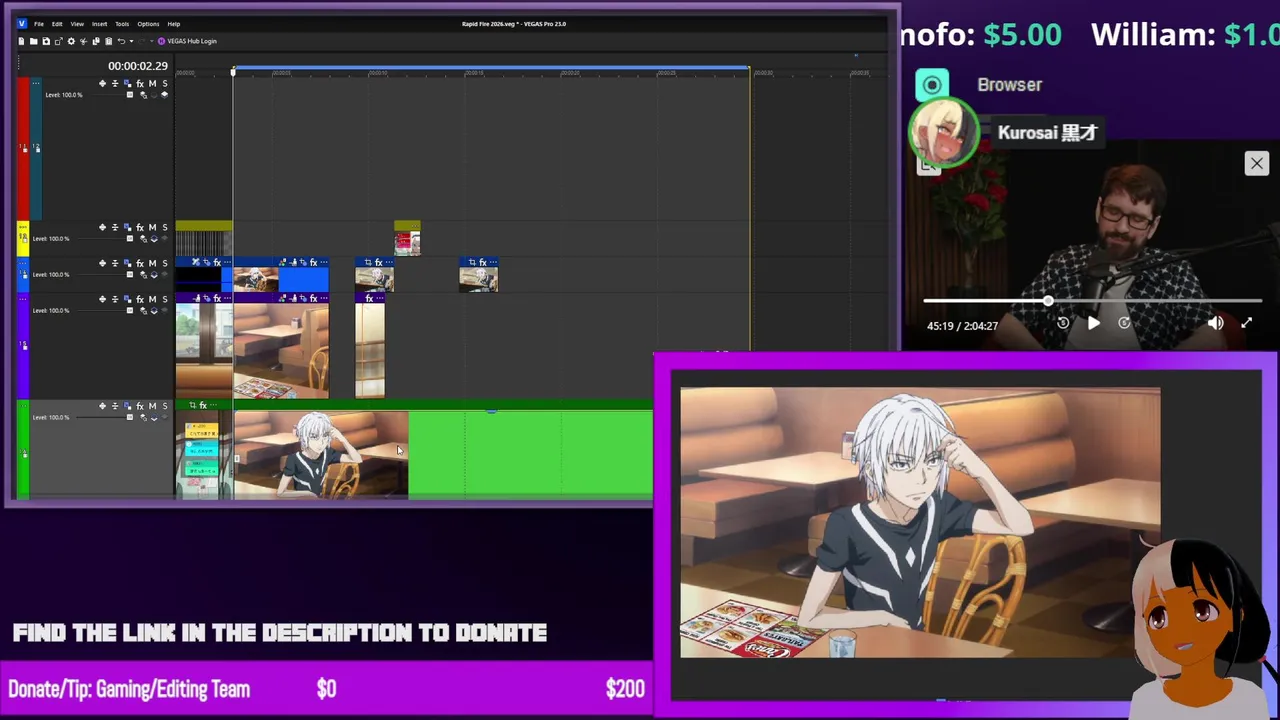The image size is (1280, 720).
Task: Open Track FX on the blue track
Action: coord(140,264)
